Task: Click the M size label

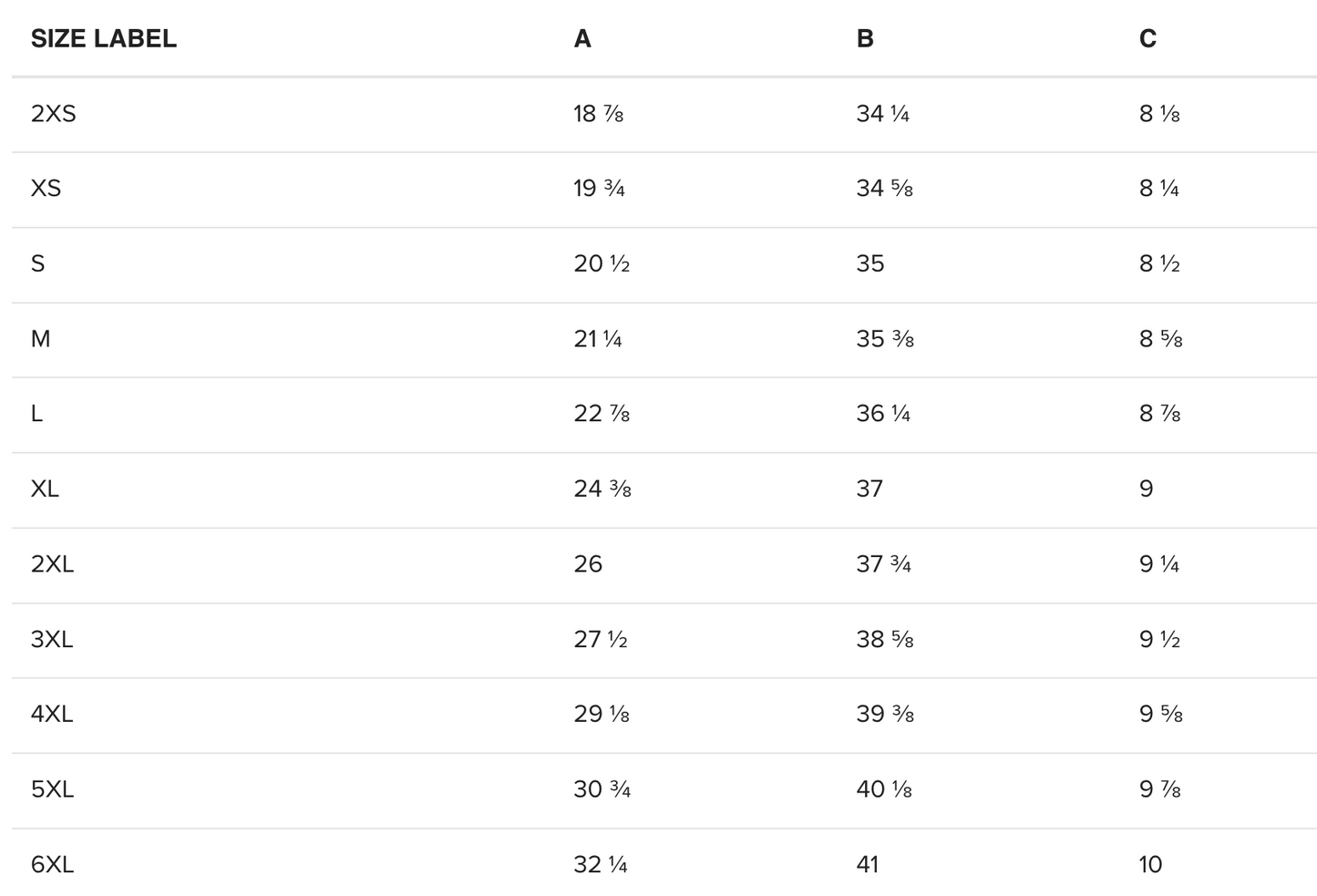Action: [41, 339]
